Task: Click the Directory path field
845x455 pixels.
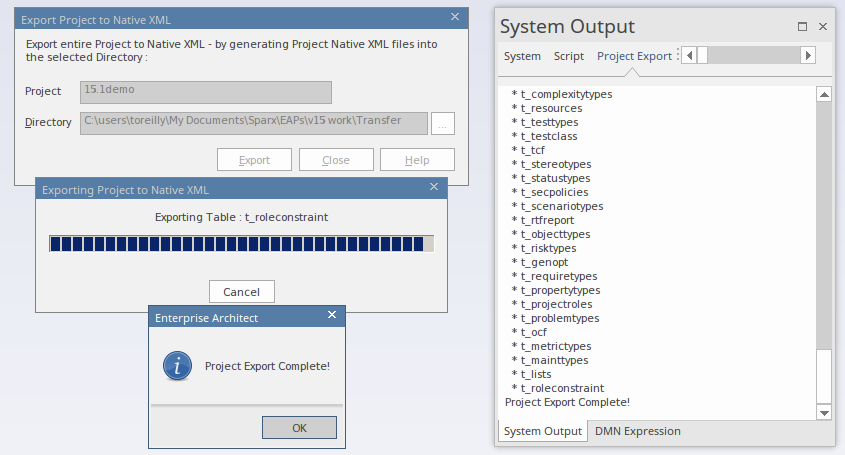Action: (x=253, y=122)
